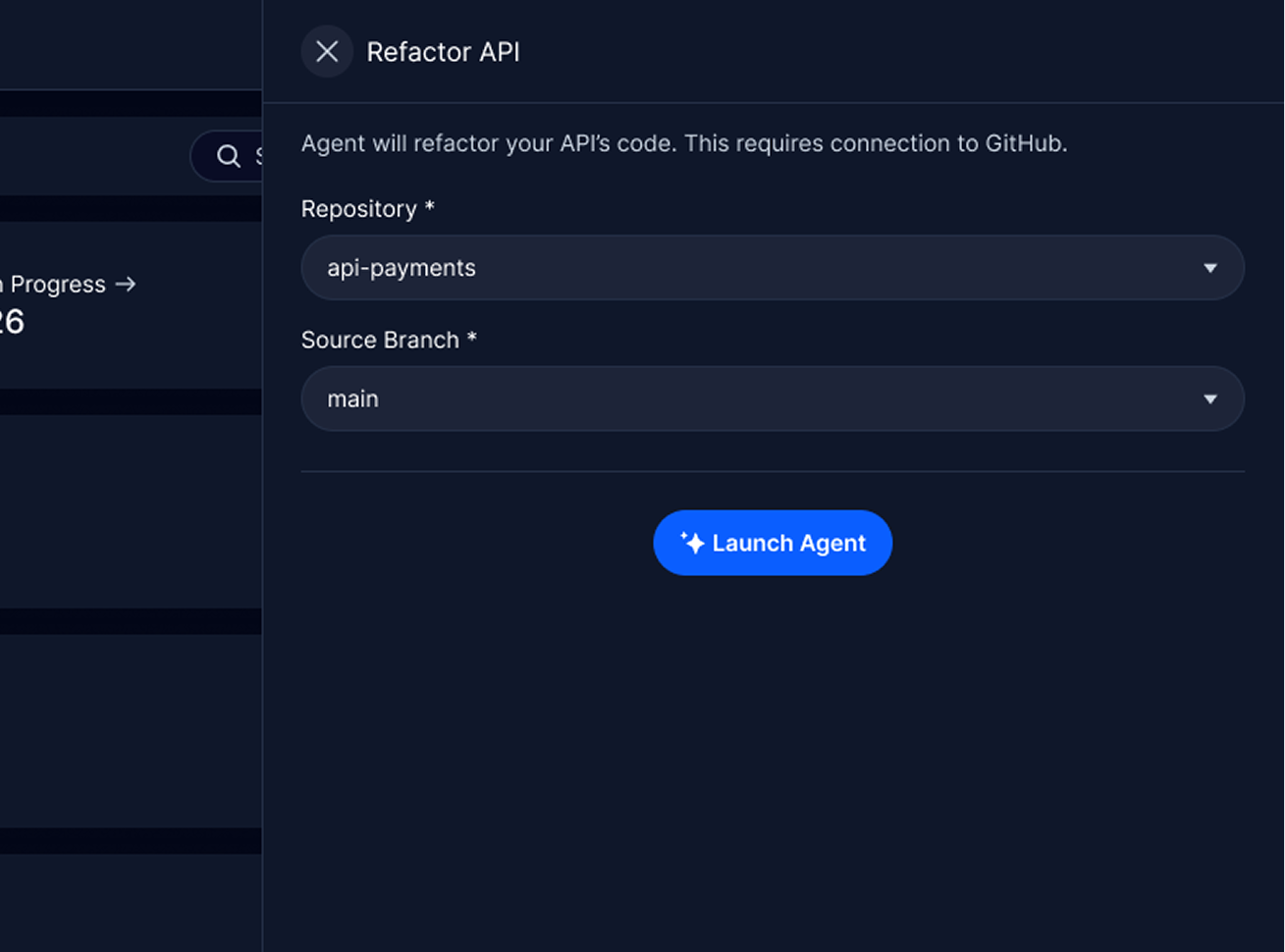The image size is (1285, 952).
Task: Click the magnifier search icon
Action: tap(229, 156)
